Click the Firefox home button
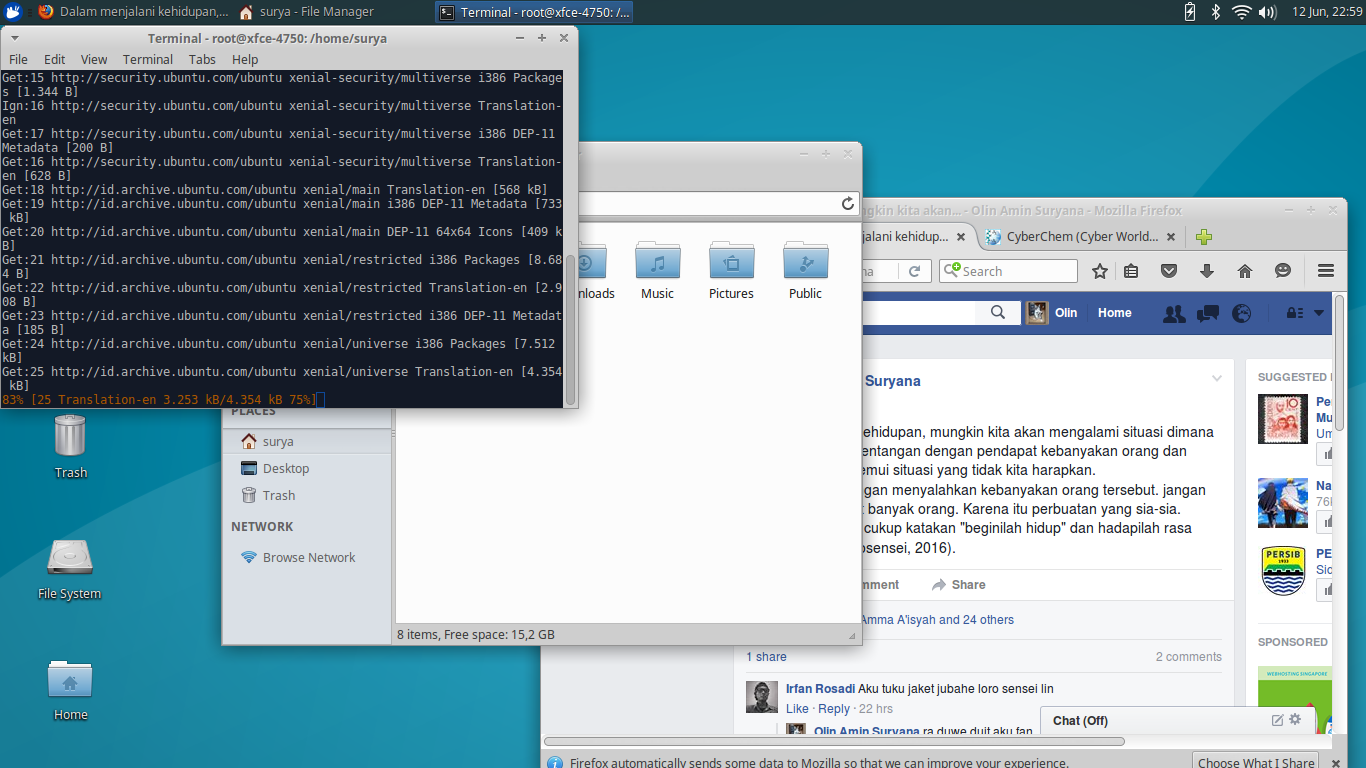This screenshot has height=768, width=1366. (1244, 271)
